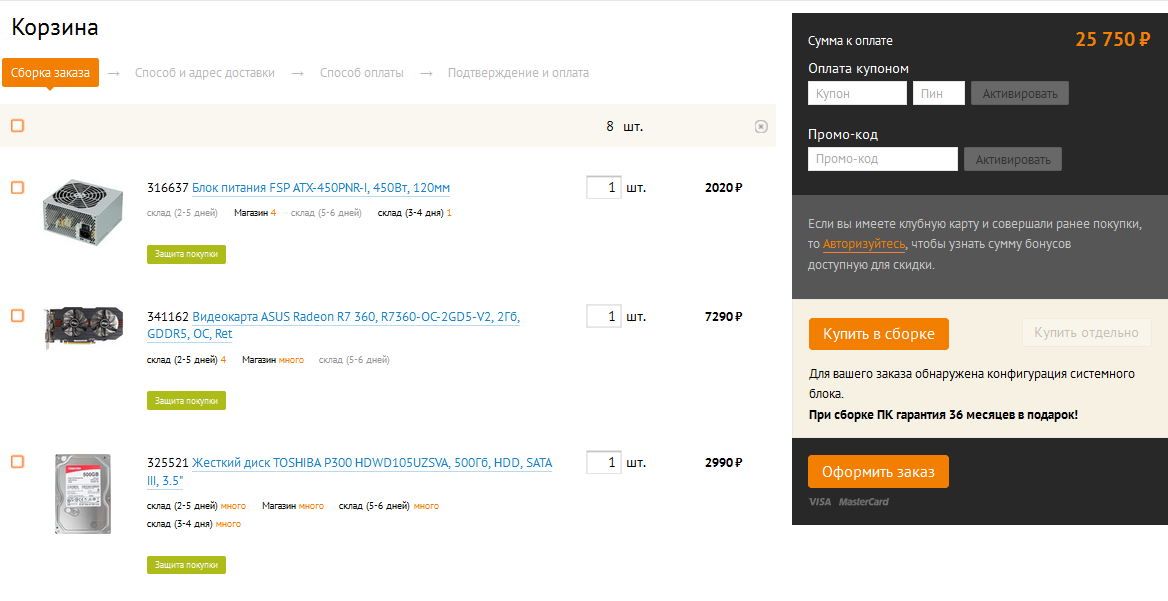
Task: Select the Сборка заказа step tab
Action: coord(50,73)
